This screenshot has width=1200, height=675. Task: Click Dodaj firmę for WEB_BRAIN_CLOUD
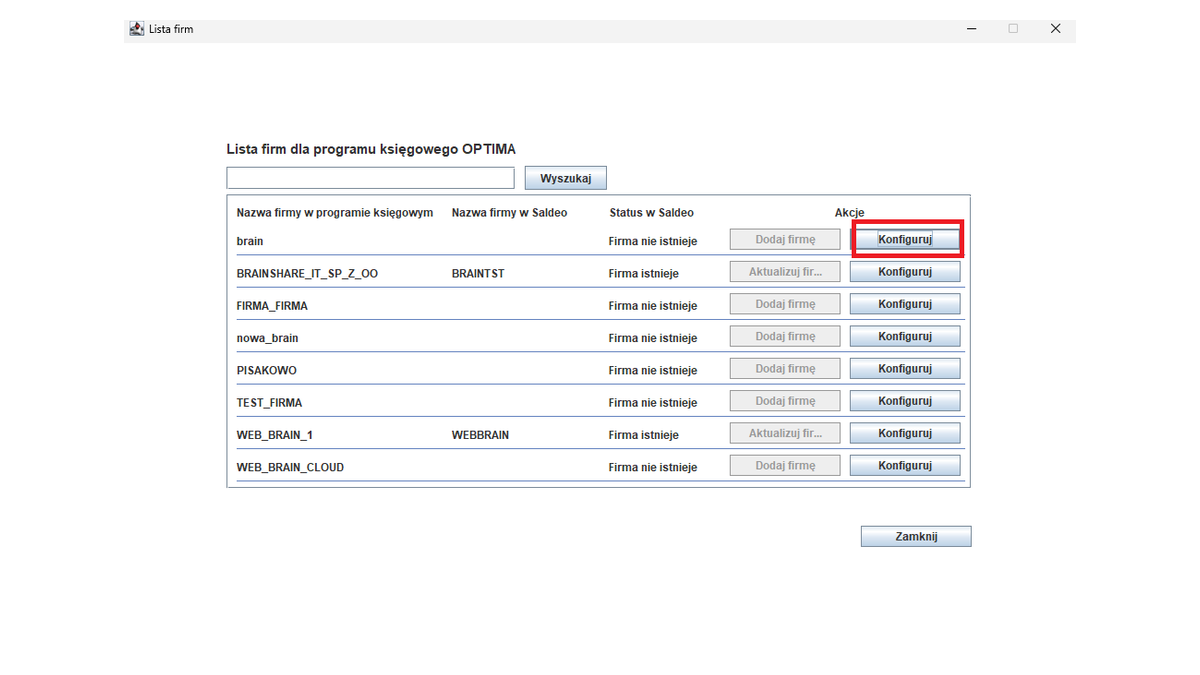(x=785, y=466)
